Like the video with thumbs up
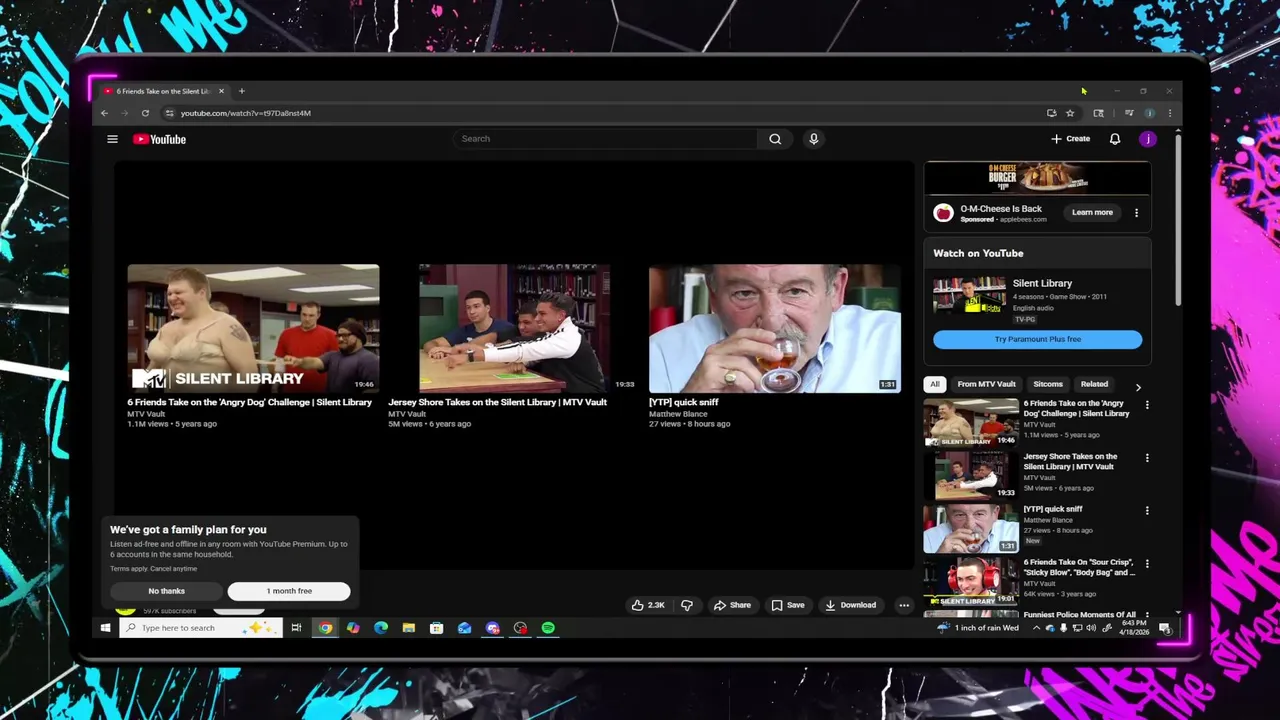This screenshot has height=720, width=1280. tap(649, 605)
